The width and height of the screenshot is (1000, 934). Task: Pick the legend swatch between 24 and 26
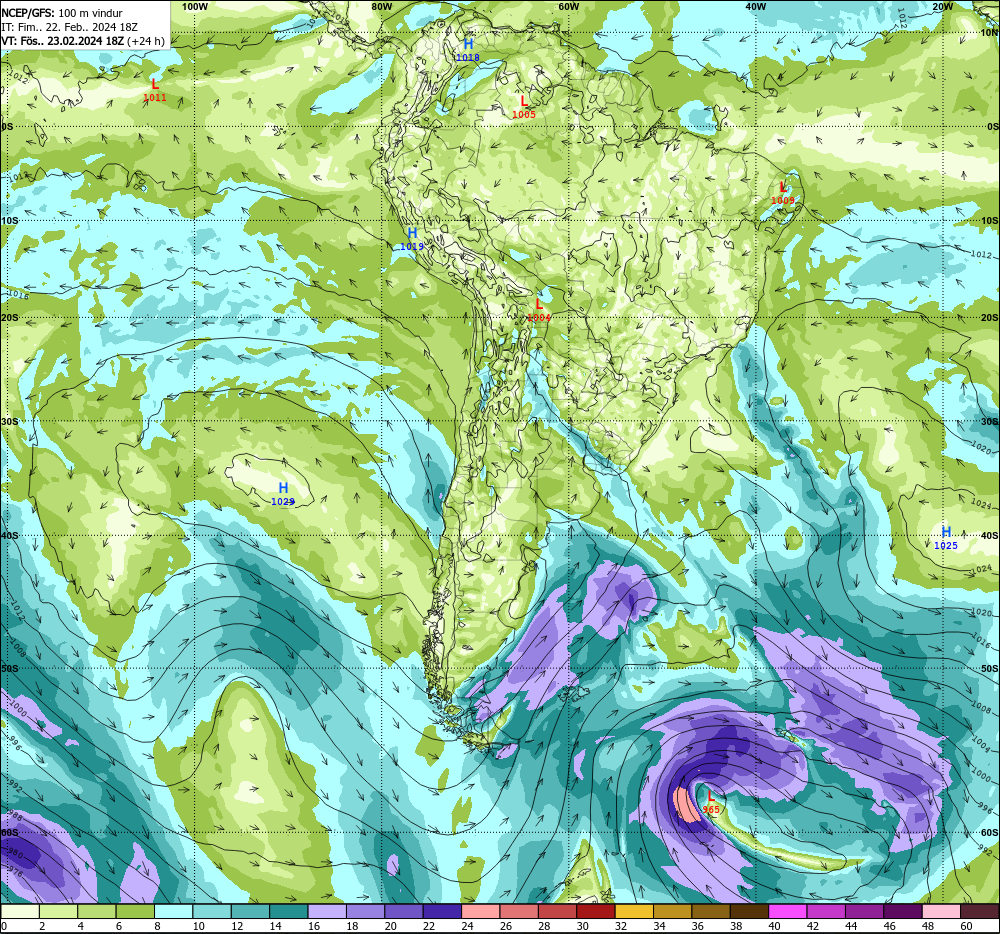(480, 912)
